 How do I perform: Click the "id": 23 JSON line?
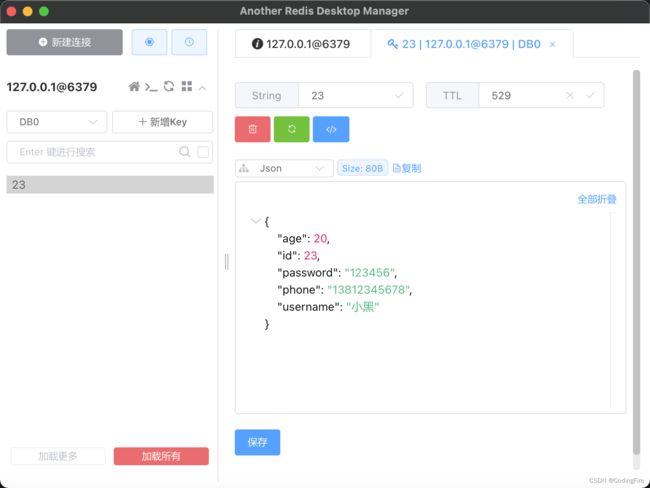298,255
